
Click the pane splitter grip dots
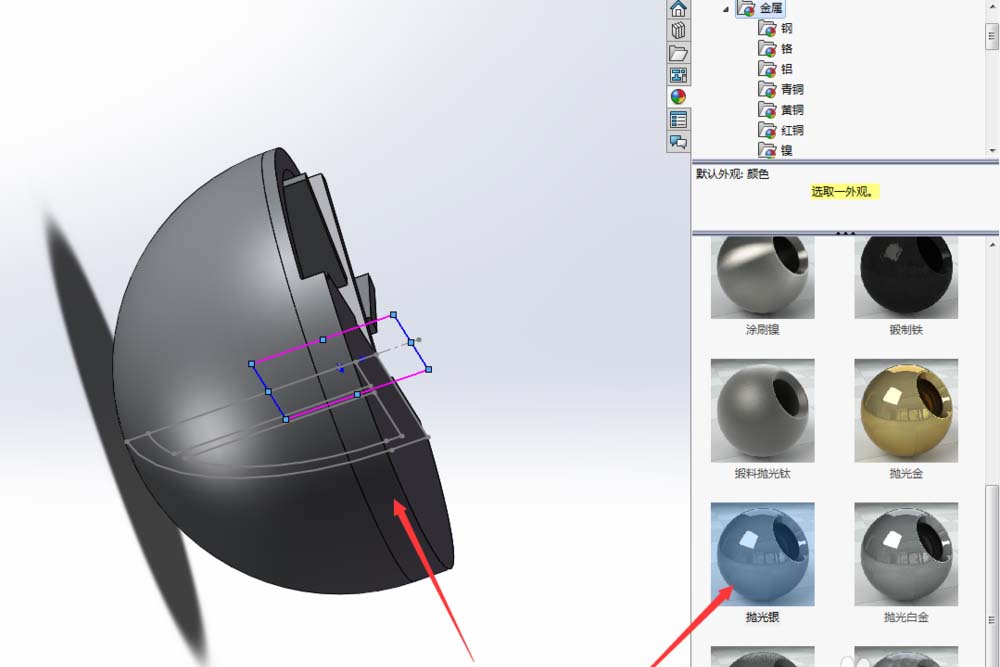click(845, 233)
